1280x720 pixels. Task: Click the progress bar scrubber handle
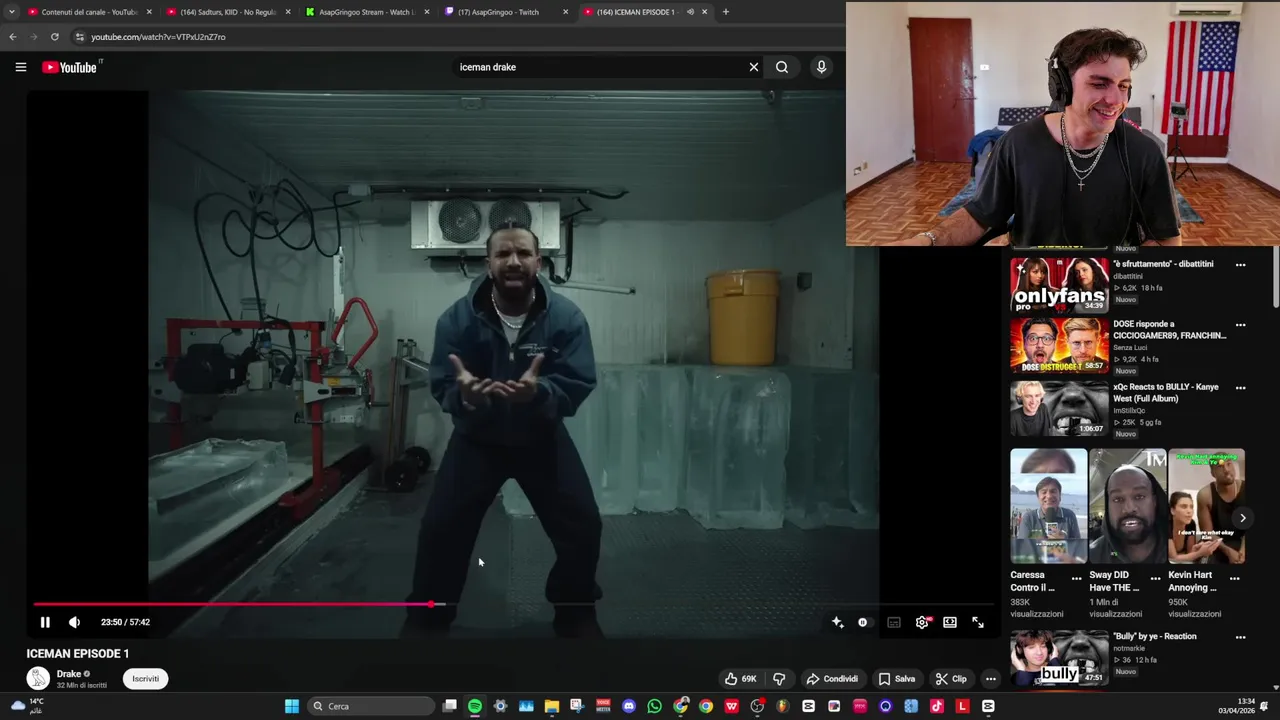click(x=432, y=604)
